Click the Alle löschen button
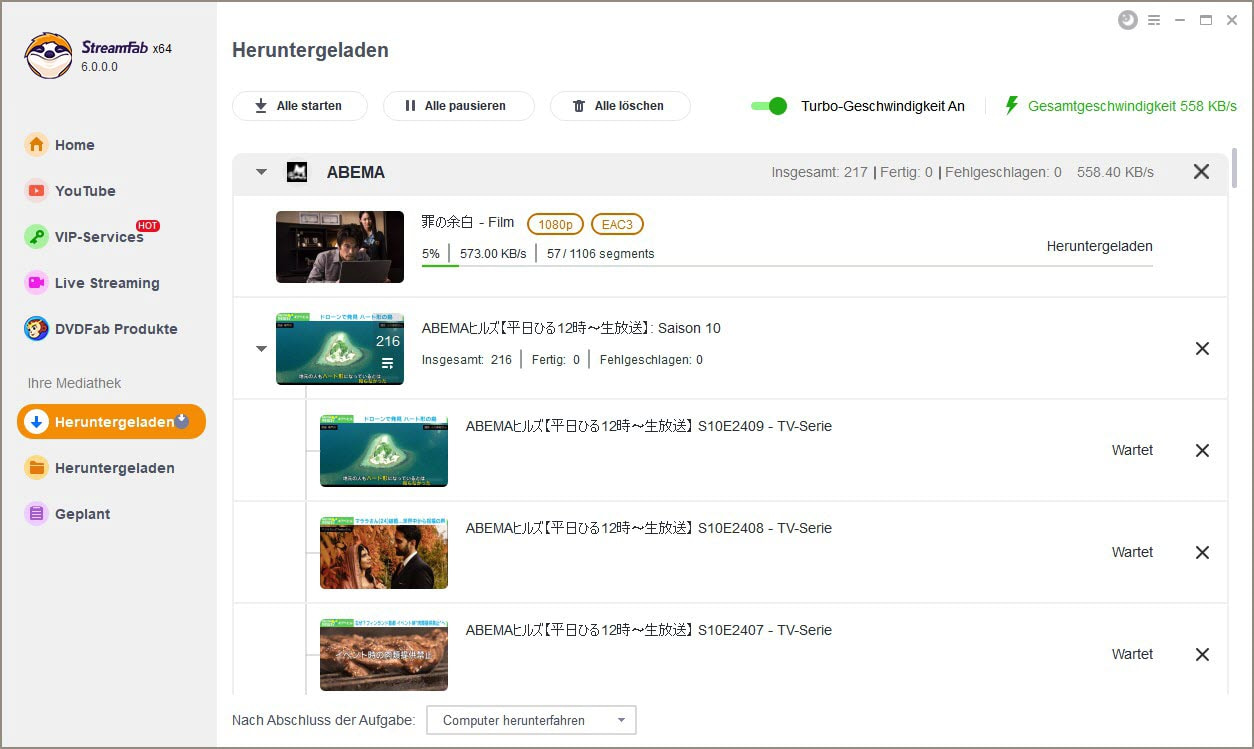The image size is (1254, 749). click(x=620, y=106)
